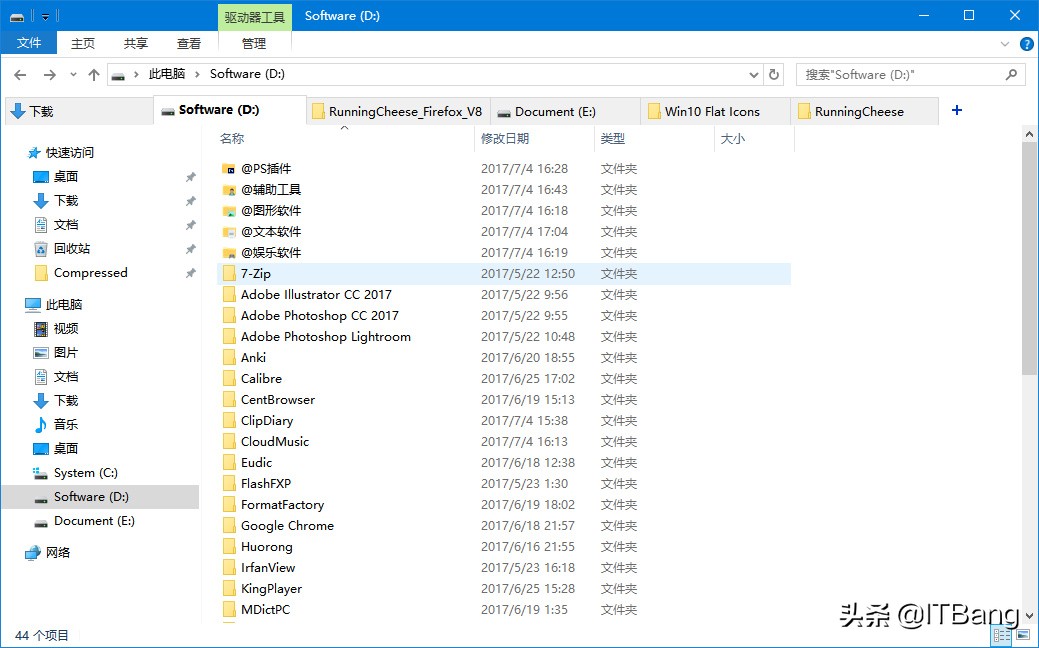Screen dimensions: 1039x648
Task: Open the quick access toolbar dropdown in title bar
Action: coord(45,15)
